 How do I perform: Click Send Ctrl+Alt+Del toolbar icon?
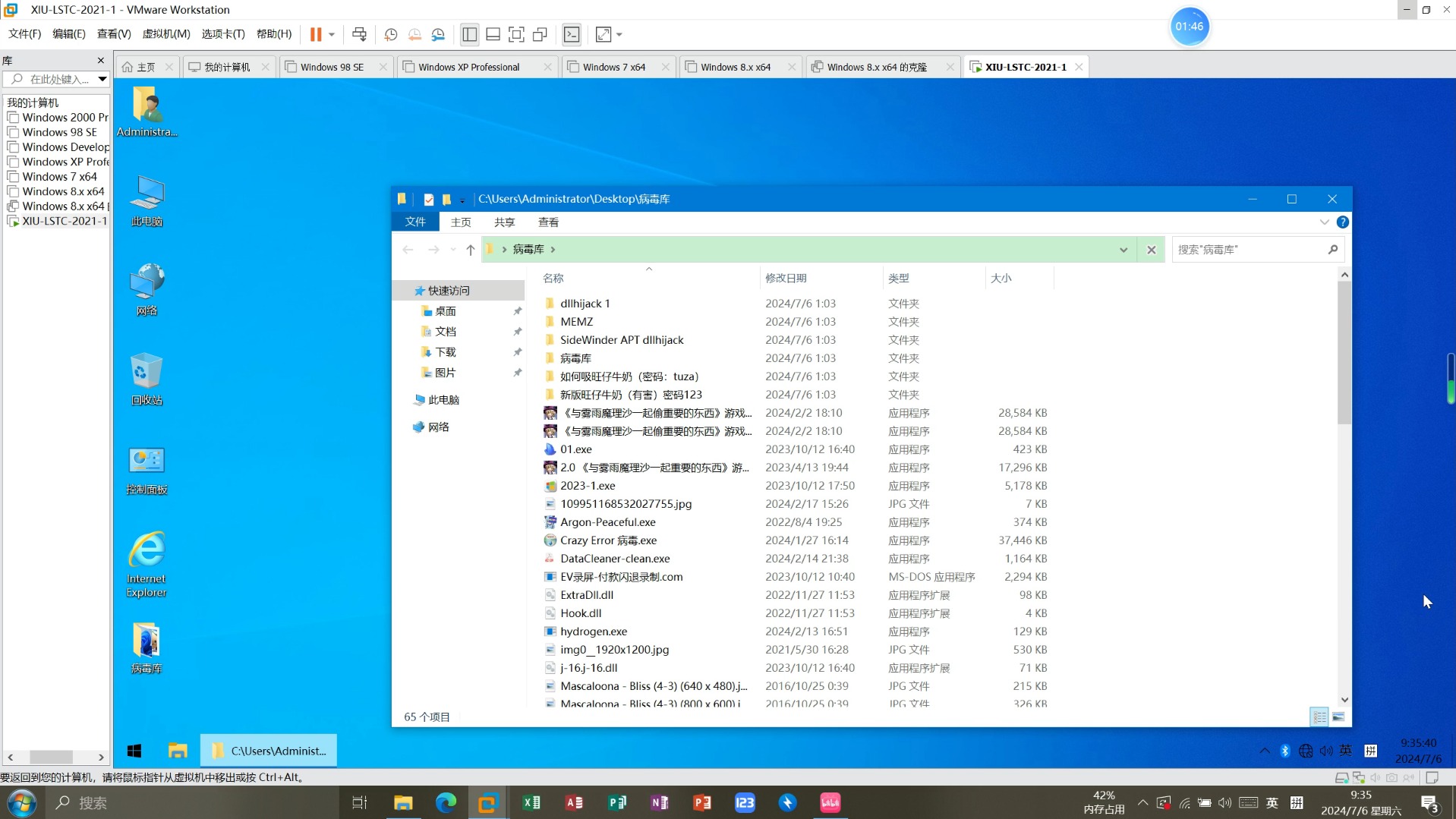[x=359, y=34]
